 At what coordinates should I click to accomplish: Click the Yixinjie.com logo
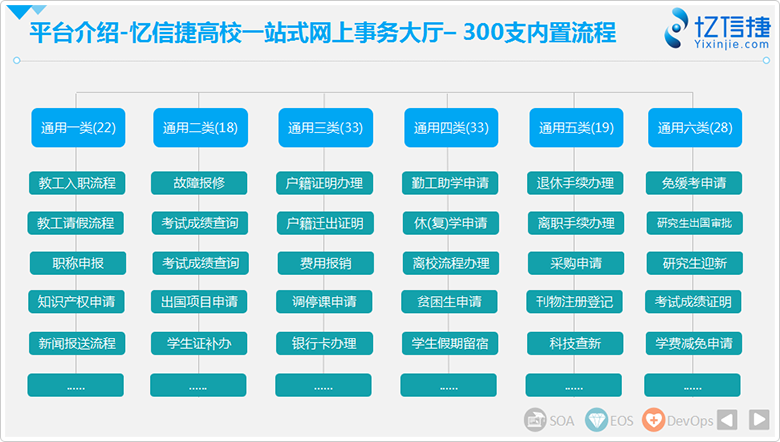tap(717, 29)
